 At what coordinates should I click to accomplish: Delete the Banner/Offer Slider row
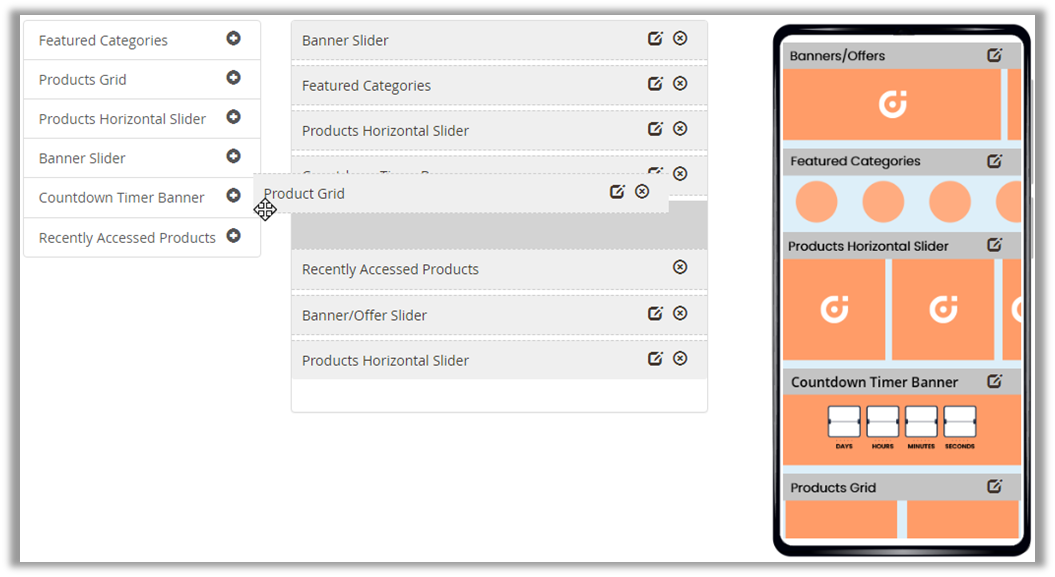(x=680, y=314)
